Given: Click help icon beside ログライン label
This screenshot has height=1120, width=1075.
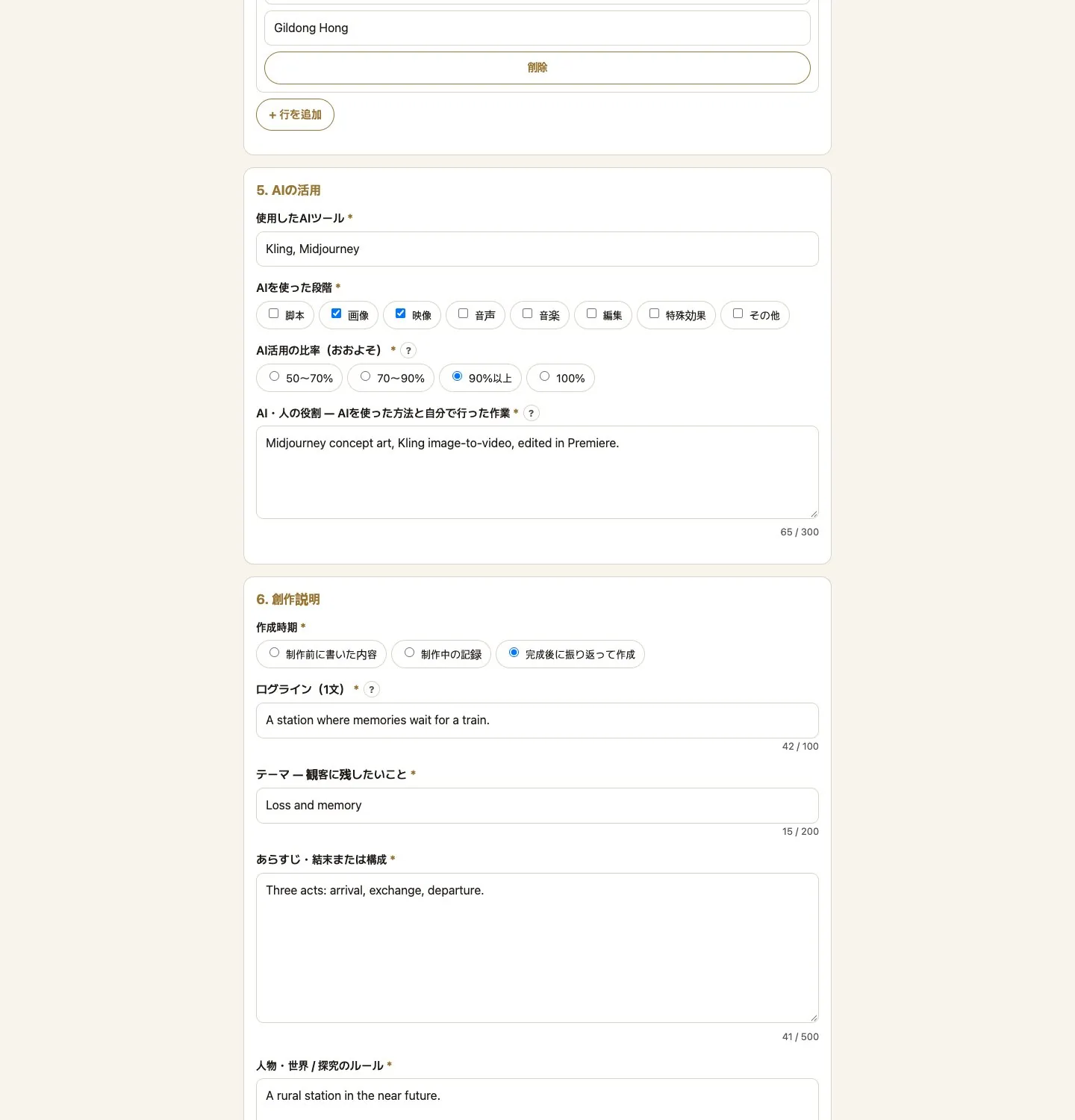Looking at the screenshot, I should pos(371,689).
